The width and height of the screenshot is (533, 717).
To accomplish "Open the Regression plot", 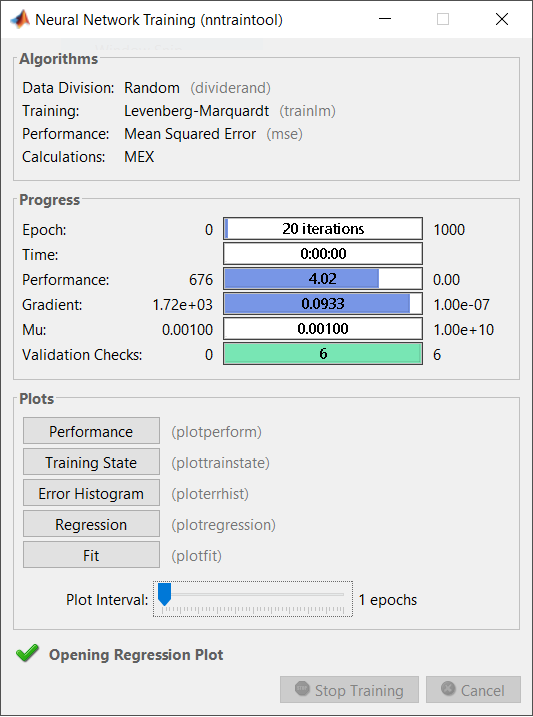I will [91, 524].
